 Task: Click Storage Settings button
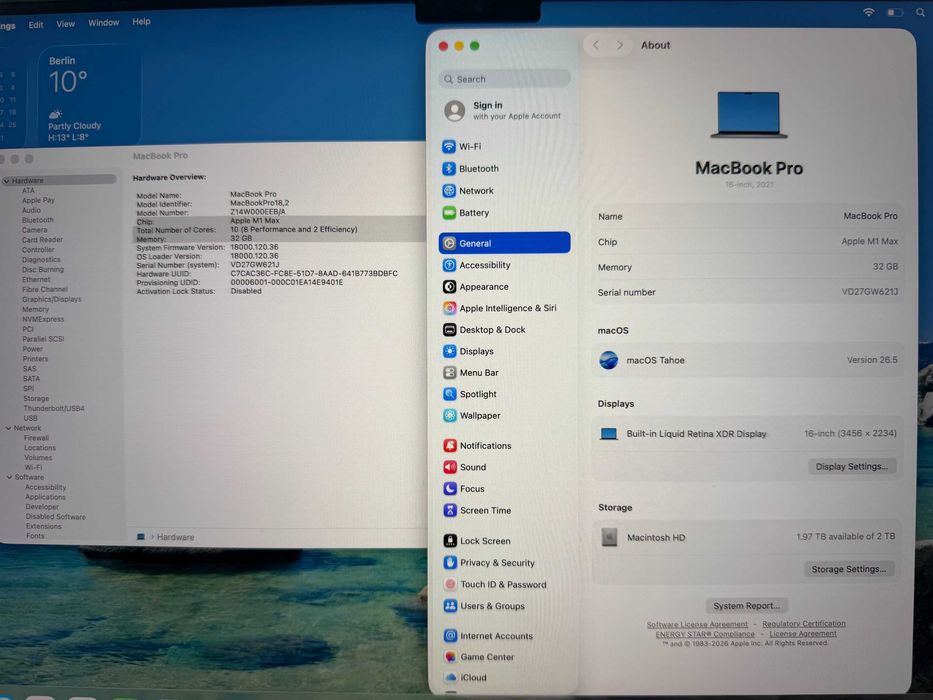pos(849,569)
